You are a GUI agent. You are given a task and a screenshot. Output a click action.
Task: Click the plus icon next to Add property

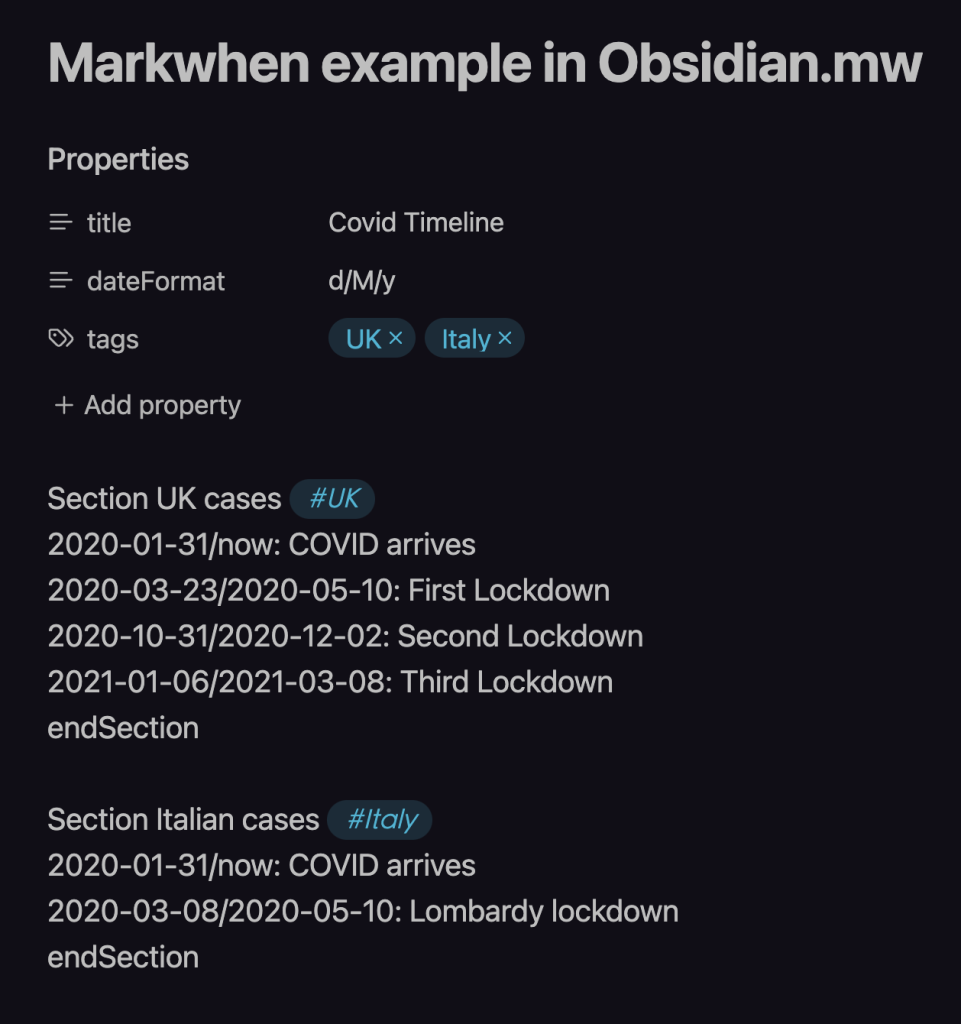pyautogui.click(x=62, y=405)
